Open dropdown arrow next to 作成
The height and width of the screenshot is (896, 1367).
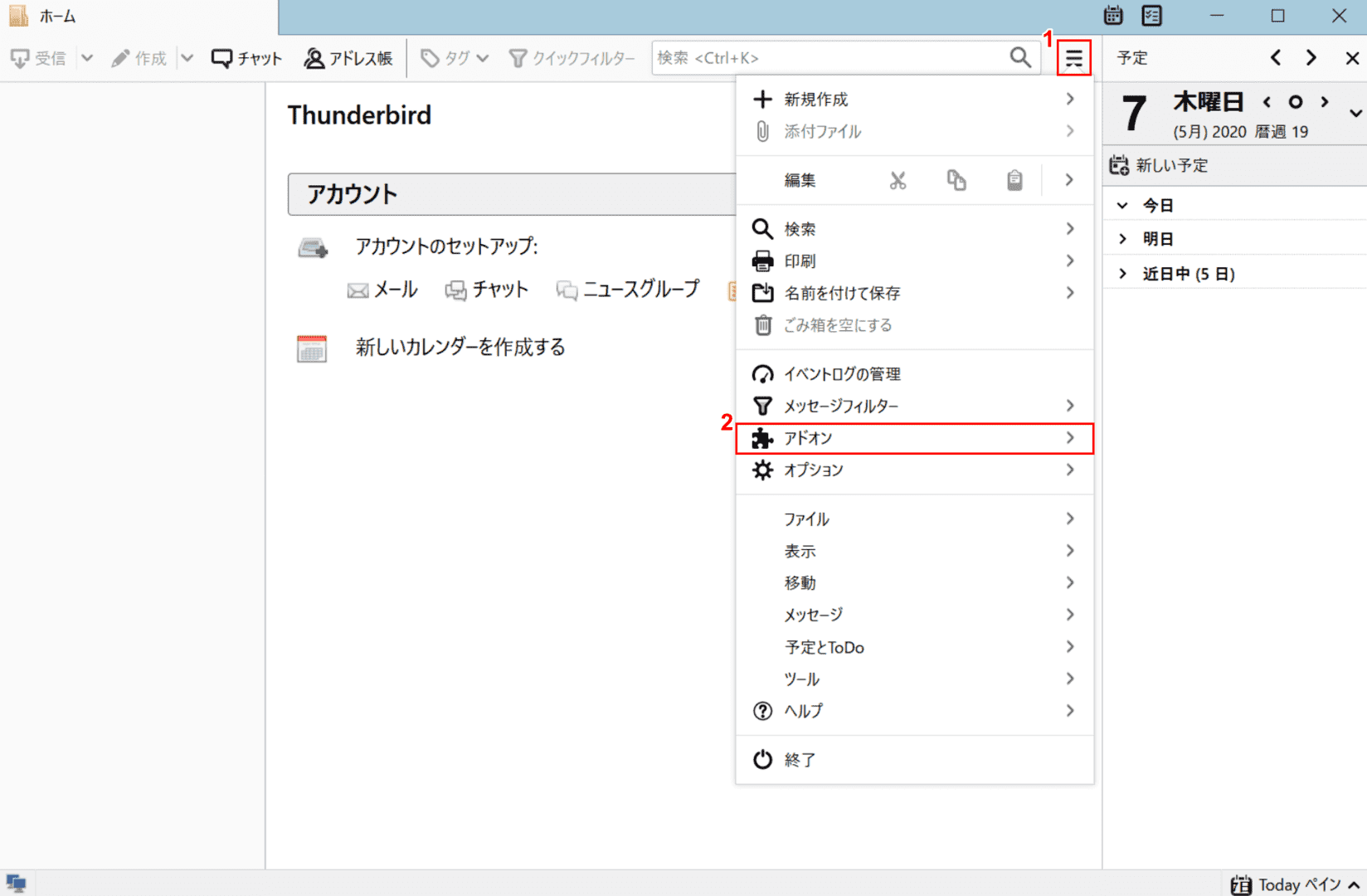187,58
